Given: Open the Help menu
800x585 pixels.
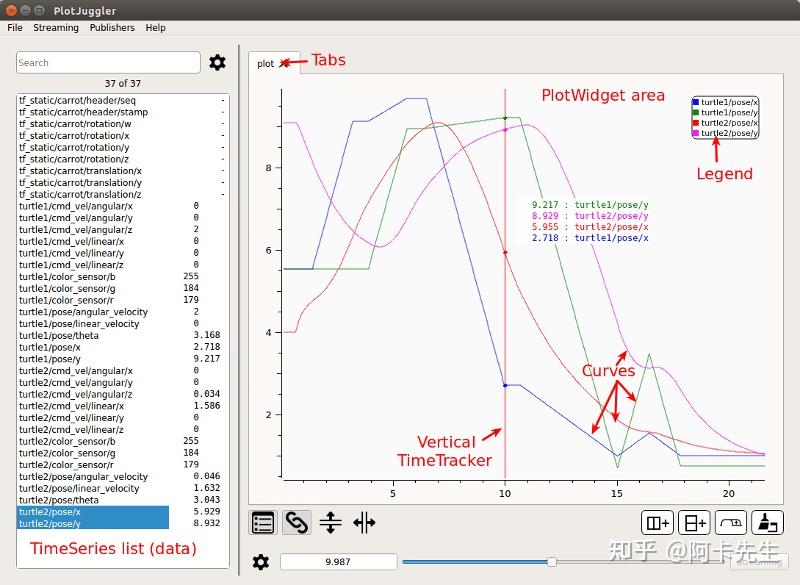Looking at the screenshot, I should pos(155,28).
